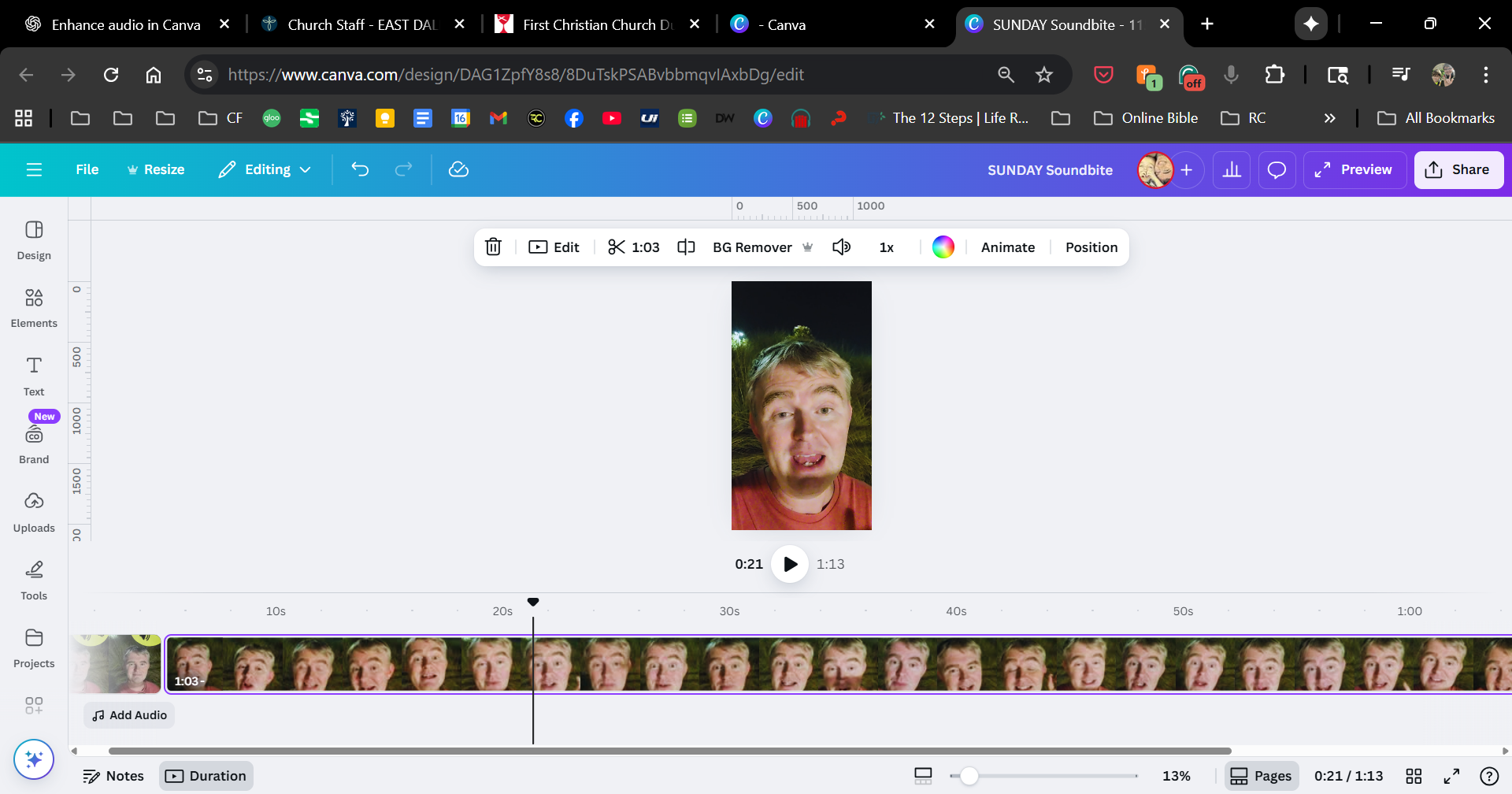Open the Uploads panel

pyautogui.click(x=34, y=512)
